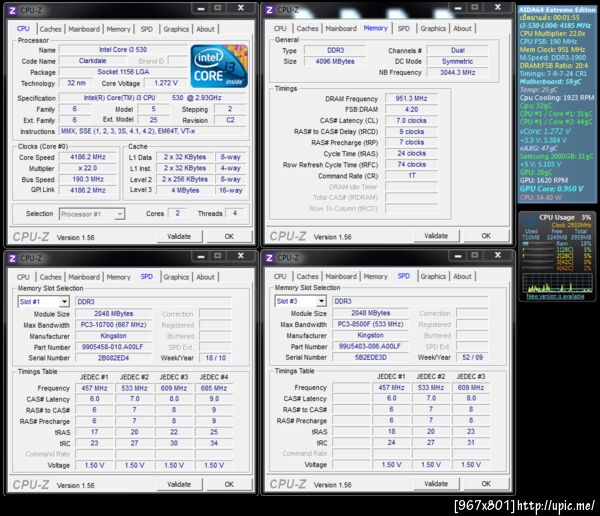Click Slot #1 Serial Number 2B082ED4
600x516 pixels.
(113, 358)
